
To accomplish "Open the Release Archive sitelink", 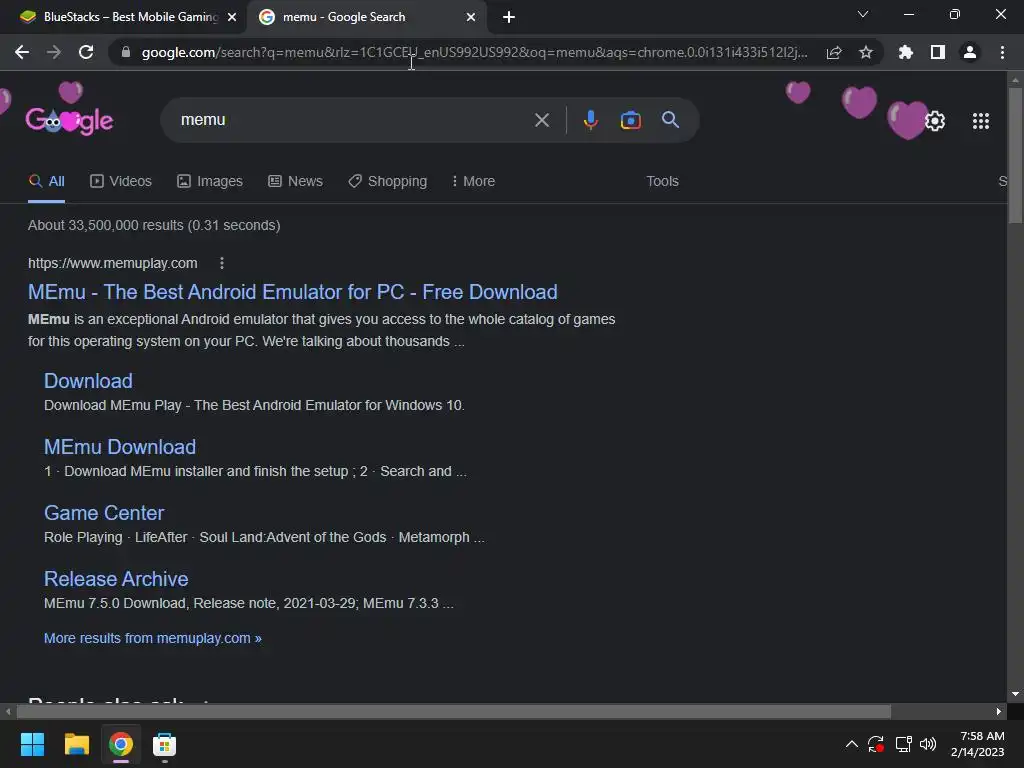I will coord(116,579).
